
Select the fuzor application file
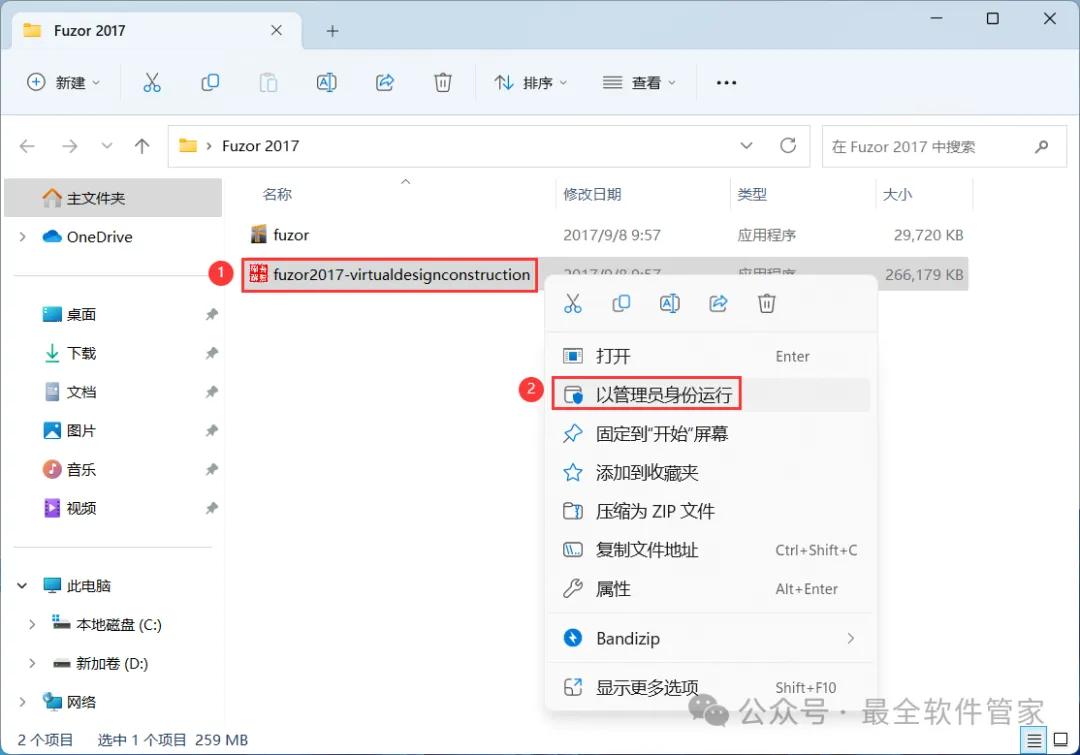click(605, 235)
